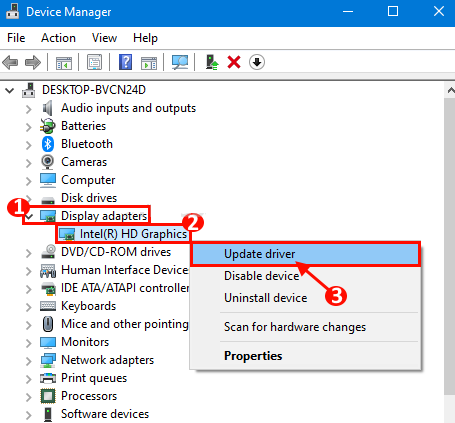Viewport: 455px width, 423px height.
Task: Open the Properties sheet toolbar icon
Action: [94, 62]
